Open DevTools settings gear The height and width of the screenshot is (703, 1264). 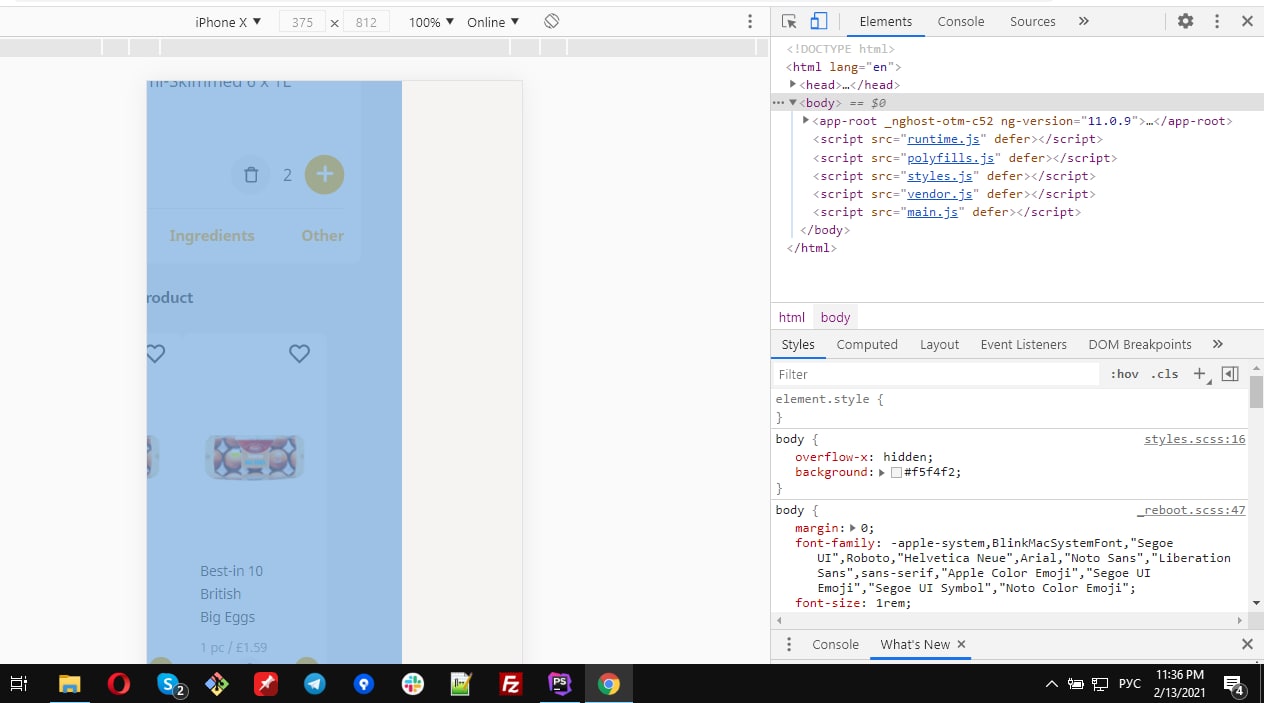click(x=1185, y=21)
